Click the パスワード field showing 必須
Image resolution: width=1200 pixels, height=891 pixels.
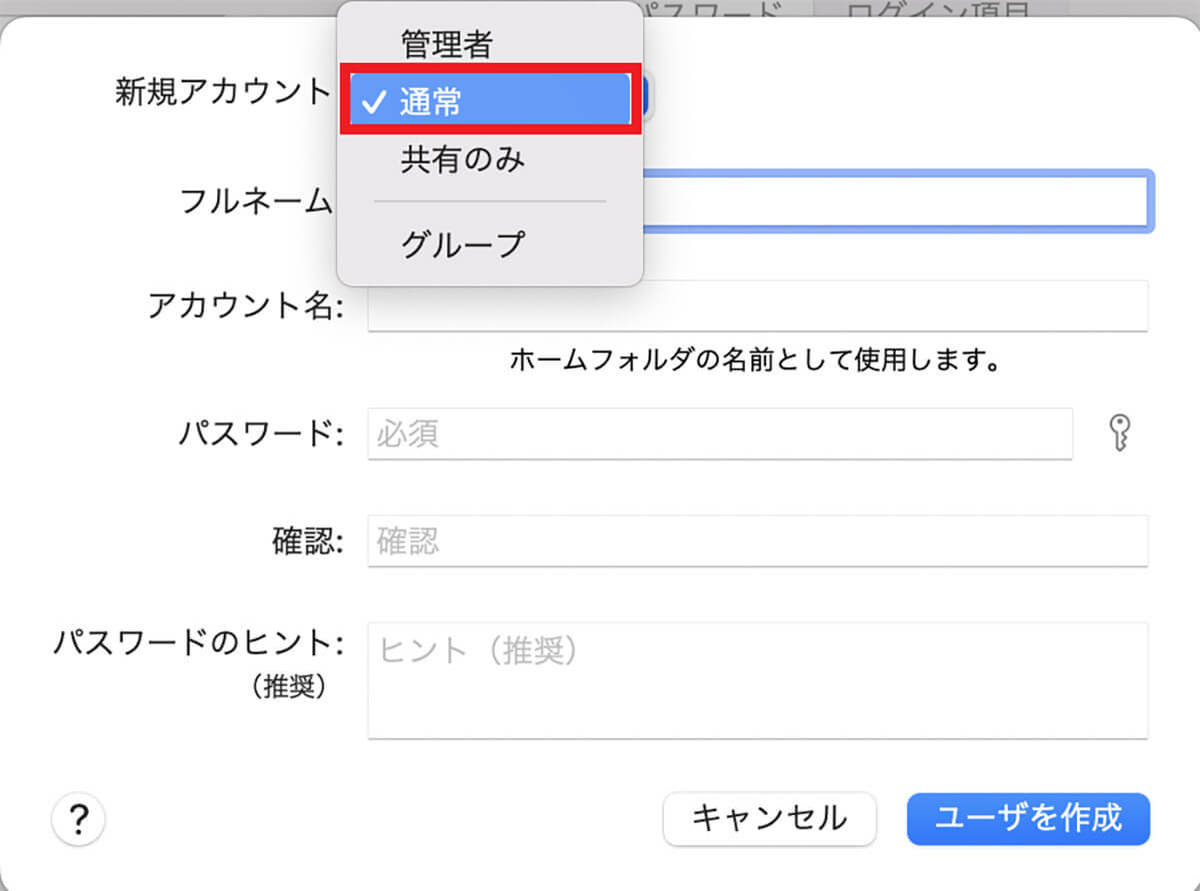720,434
